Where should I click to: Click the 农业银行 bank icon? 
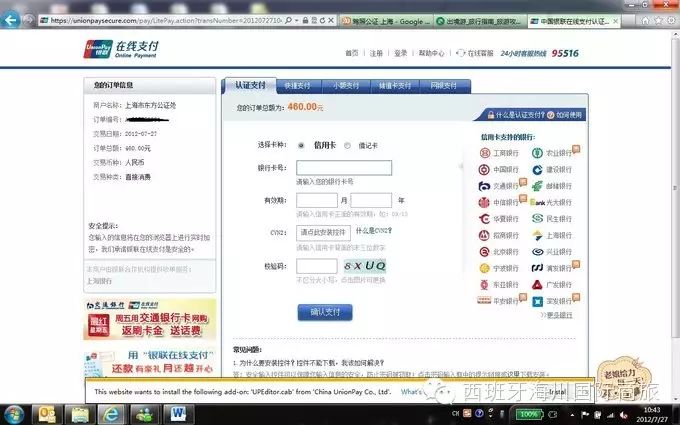(x=537, y=153)
